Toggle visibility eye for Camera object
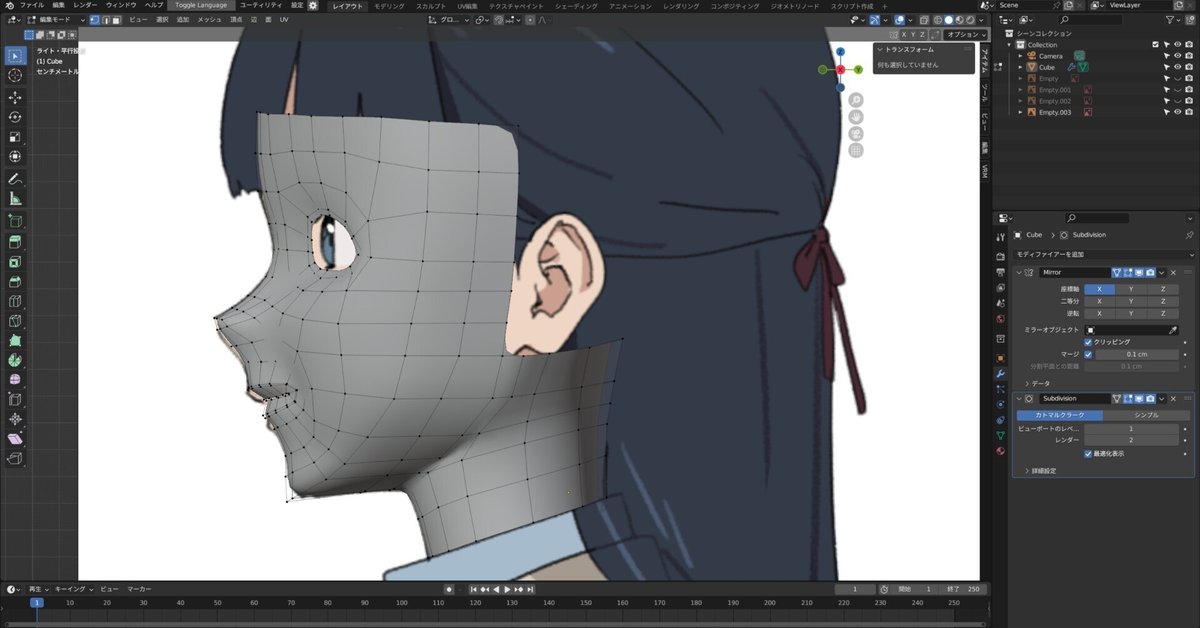1200x628 pixels. (1177, 56)
